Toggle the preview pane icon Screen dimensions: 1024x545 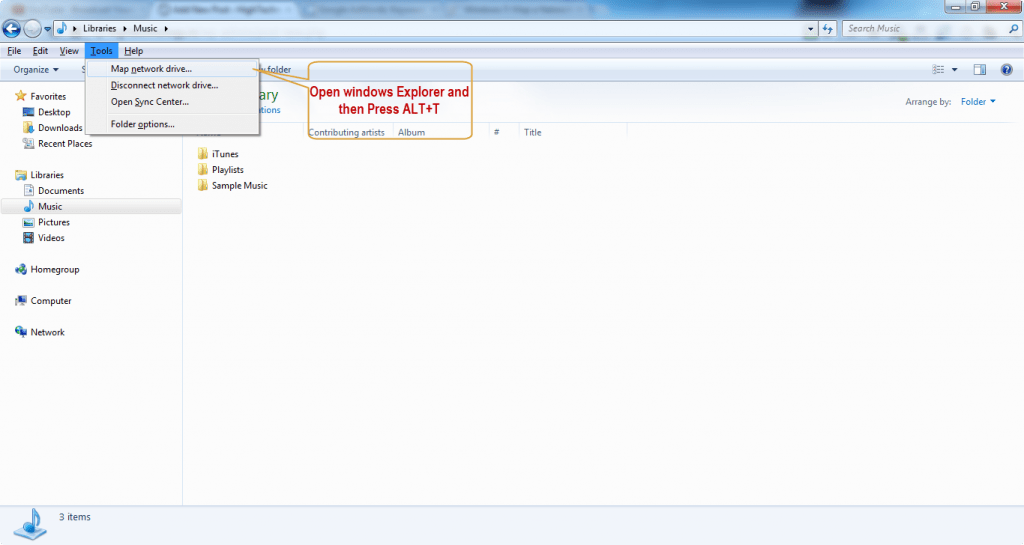980,69
